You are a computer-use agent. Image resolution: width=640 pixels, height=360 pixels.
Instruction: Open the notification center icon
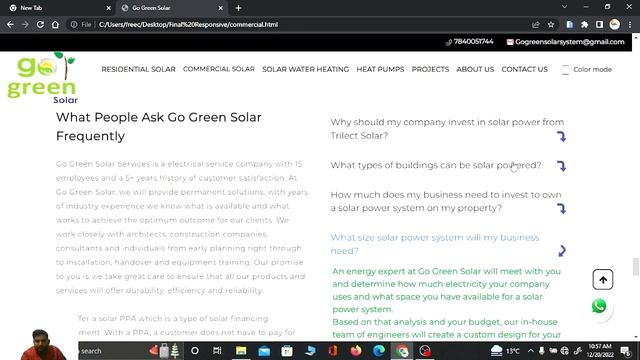click(626, 351)
